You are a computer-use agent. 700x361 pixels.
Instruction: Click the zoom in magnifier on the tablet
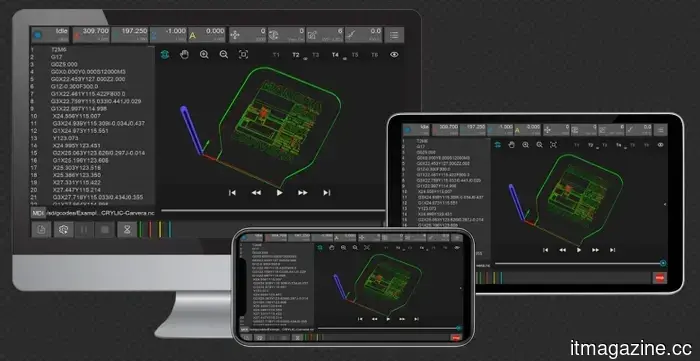(525, 145)
